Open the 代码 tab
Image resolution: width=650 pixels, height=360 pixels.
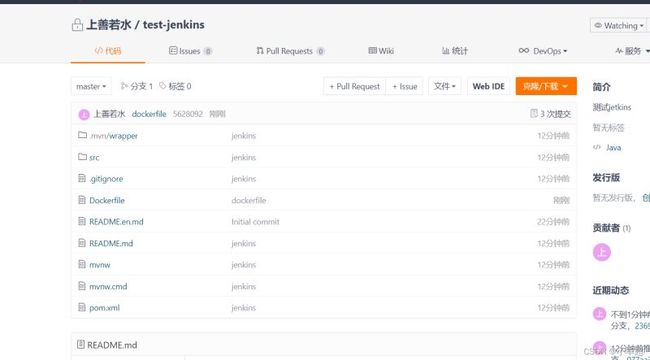click(108, 51)
